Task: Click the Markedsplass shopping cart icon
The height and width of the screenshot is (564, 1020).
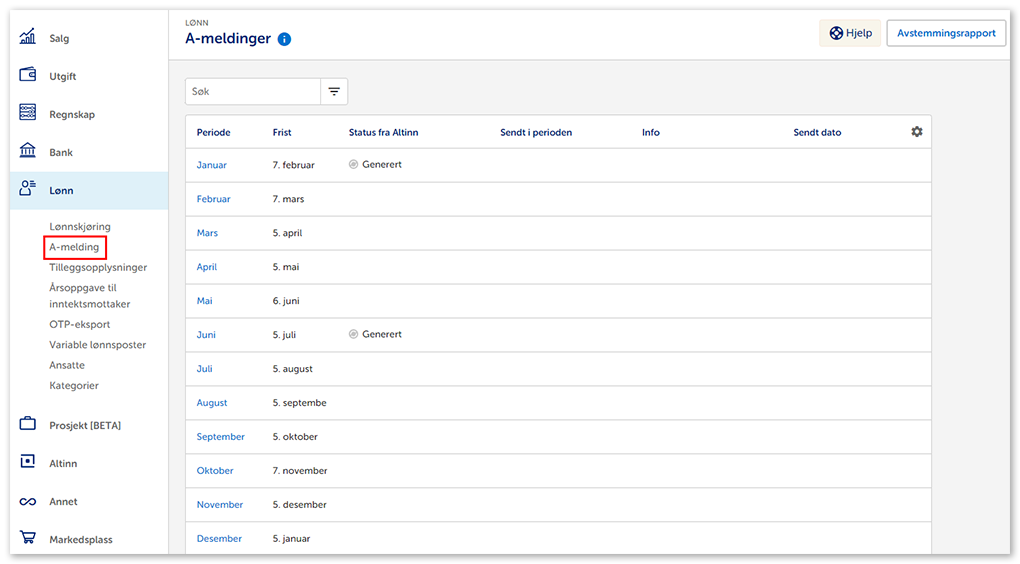Action: pyautogui.click(x=28, y=539)
